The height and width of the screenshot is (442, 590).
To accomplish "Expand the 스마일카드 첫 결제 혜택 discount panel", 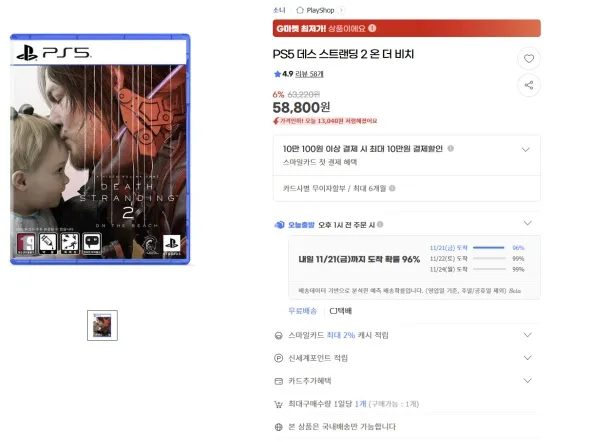I will [x=526, y=149].
